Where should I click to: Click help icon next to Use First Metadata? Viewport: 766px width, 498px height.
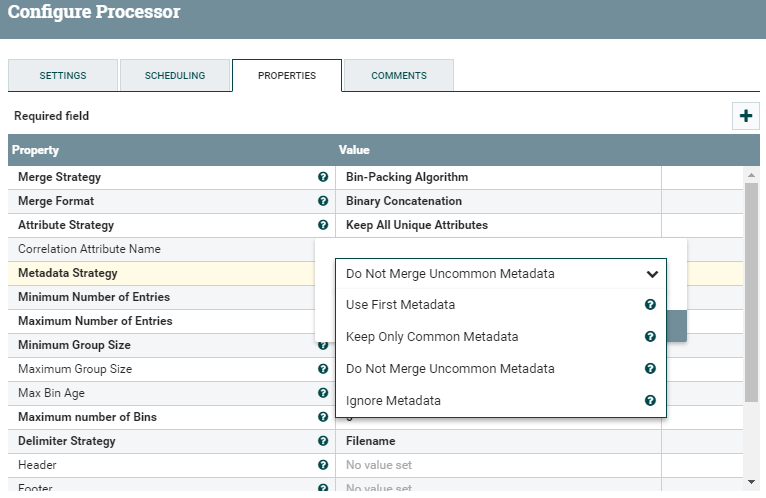pyautogui.click(x=650, y=305)
